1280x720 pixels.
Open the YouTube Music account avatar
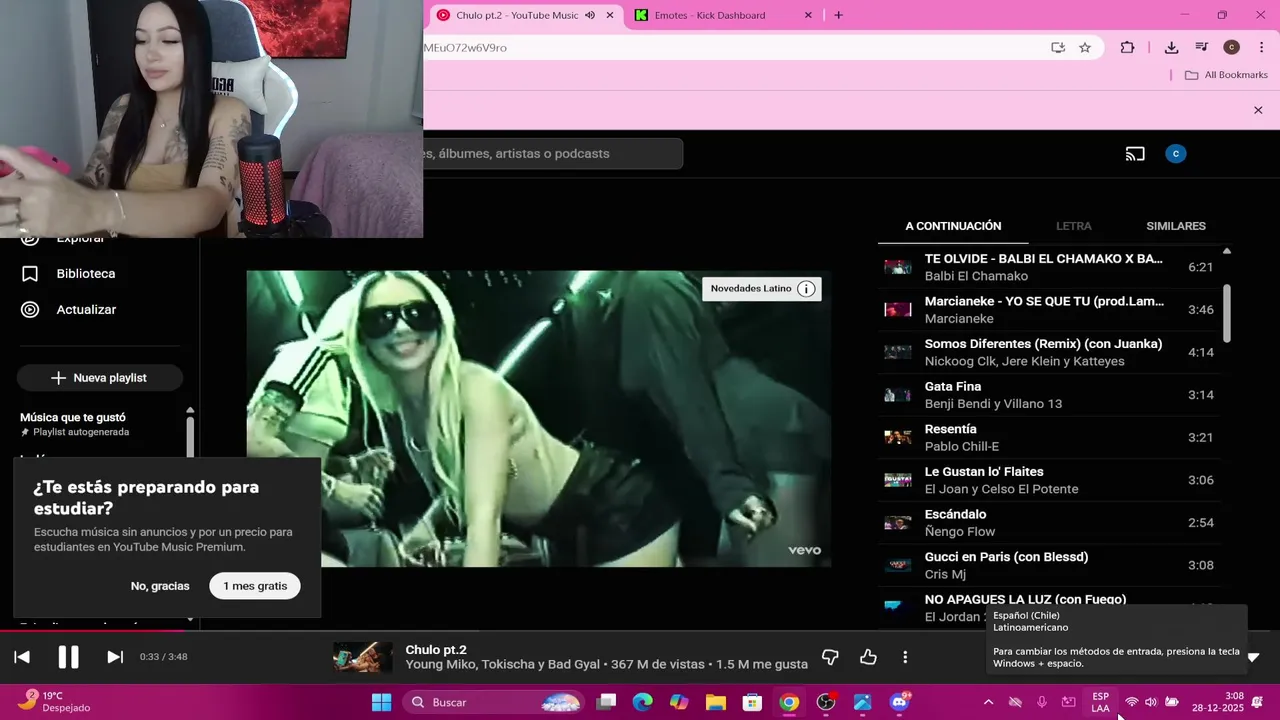1176,154
